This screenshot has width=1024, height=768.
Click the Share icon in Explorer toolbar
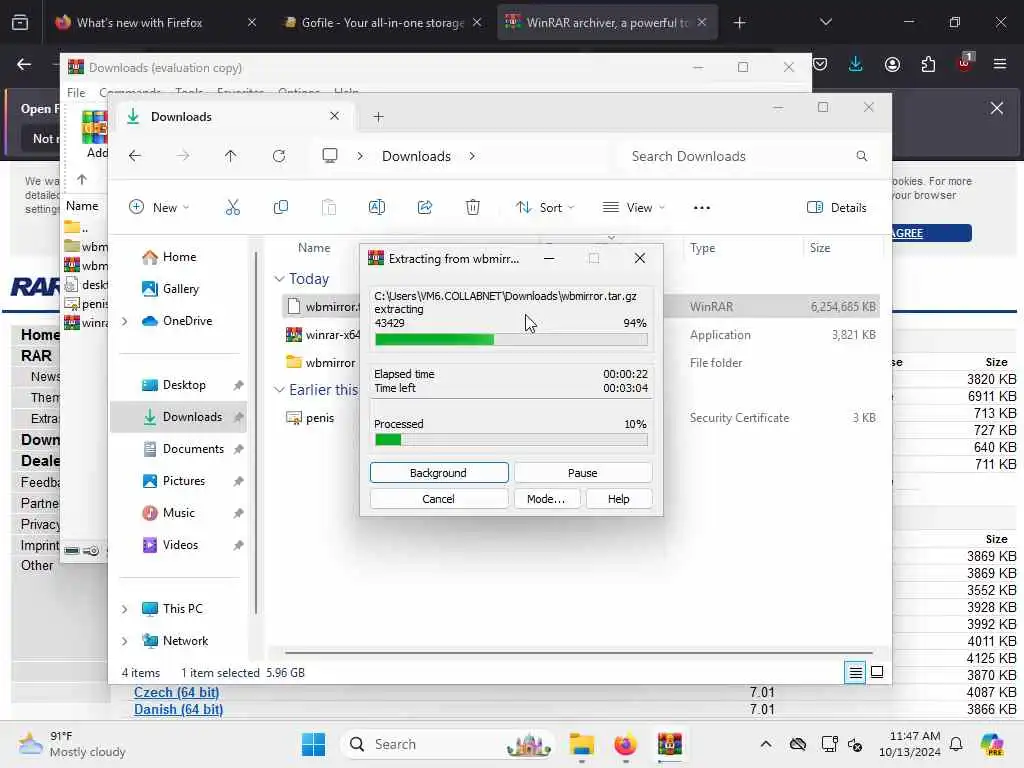click(424, 208)
